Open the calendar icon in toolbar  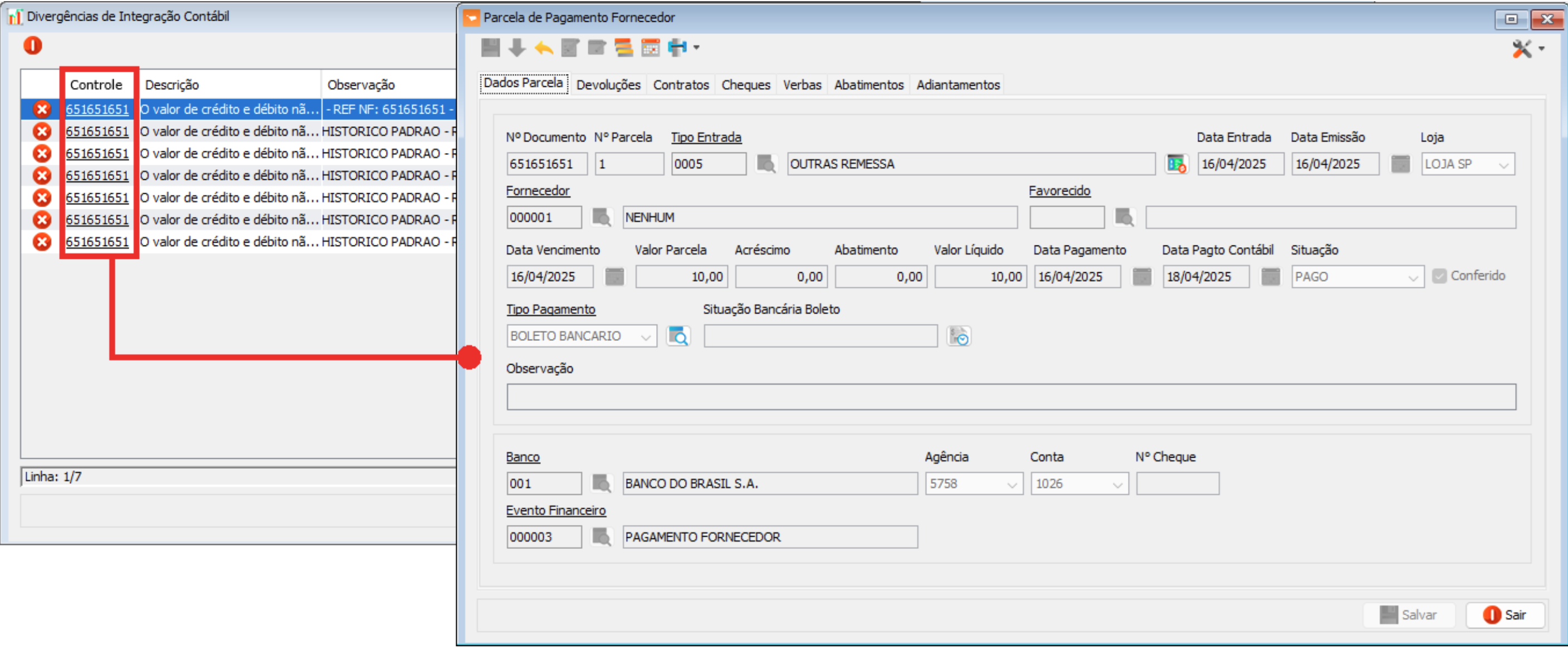click(x=650, y=47)
